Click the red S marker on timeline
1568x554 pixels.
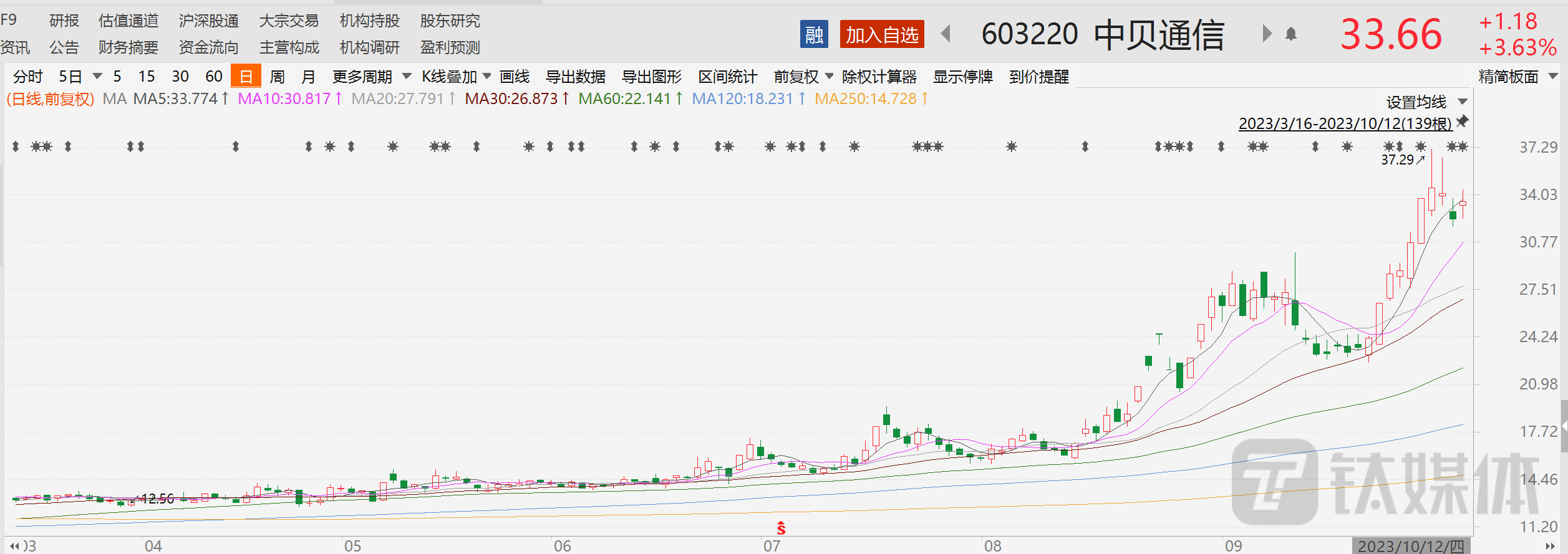[x=781, y=528]
